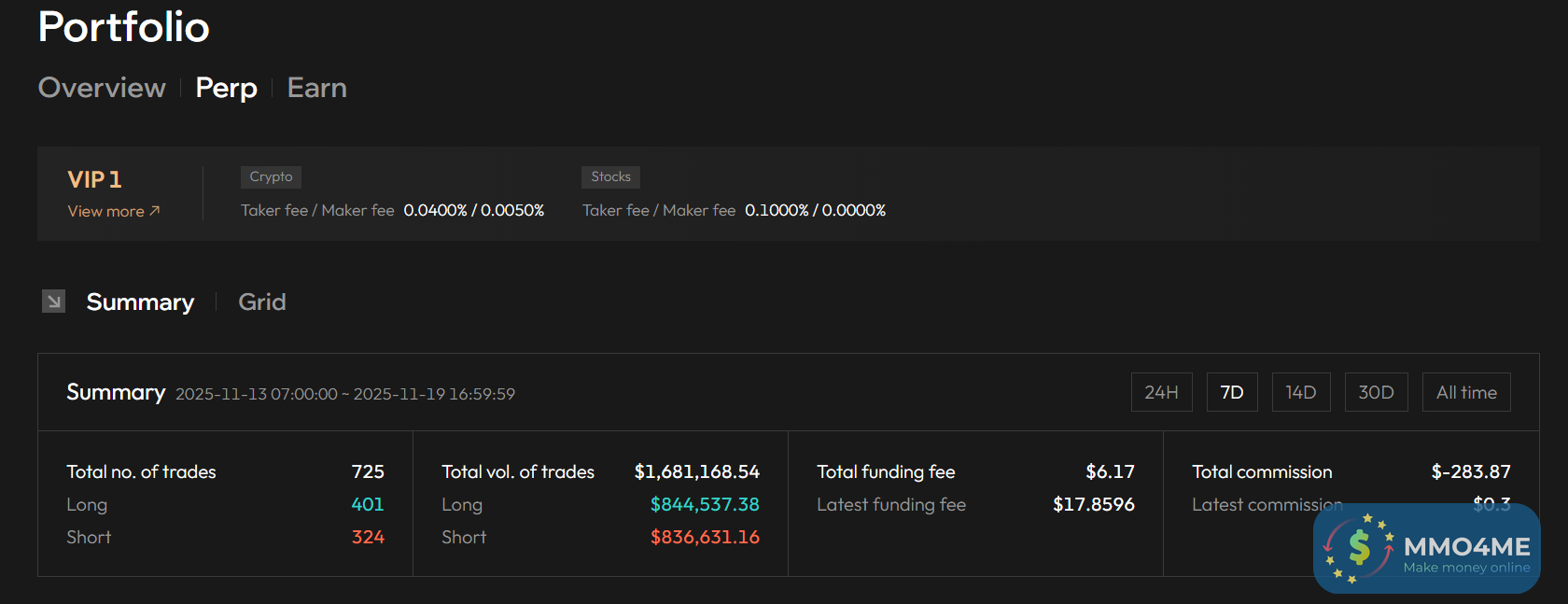Switch to the Grid section tab
This screenshot has width=1568, height=604.
pyautogui.click(x=262, y=302)
